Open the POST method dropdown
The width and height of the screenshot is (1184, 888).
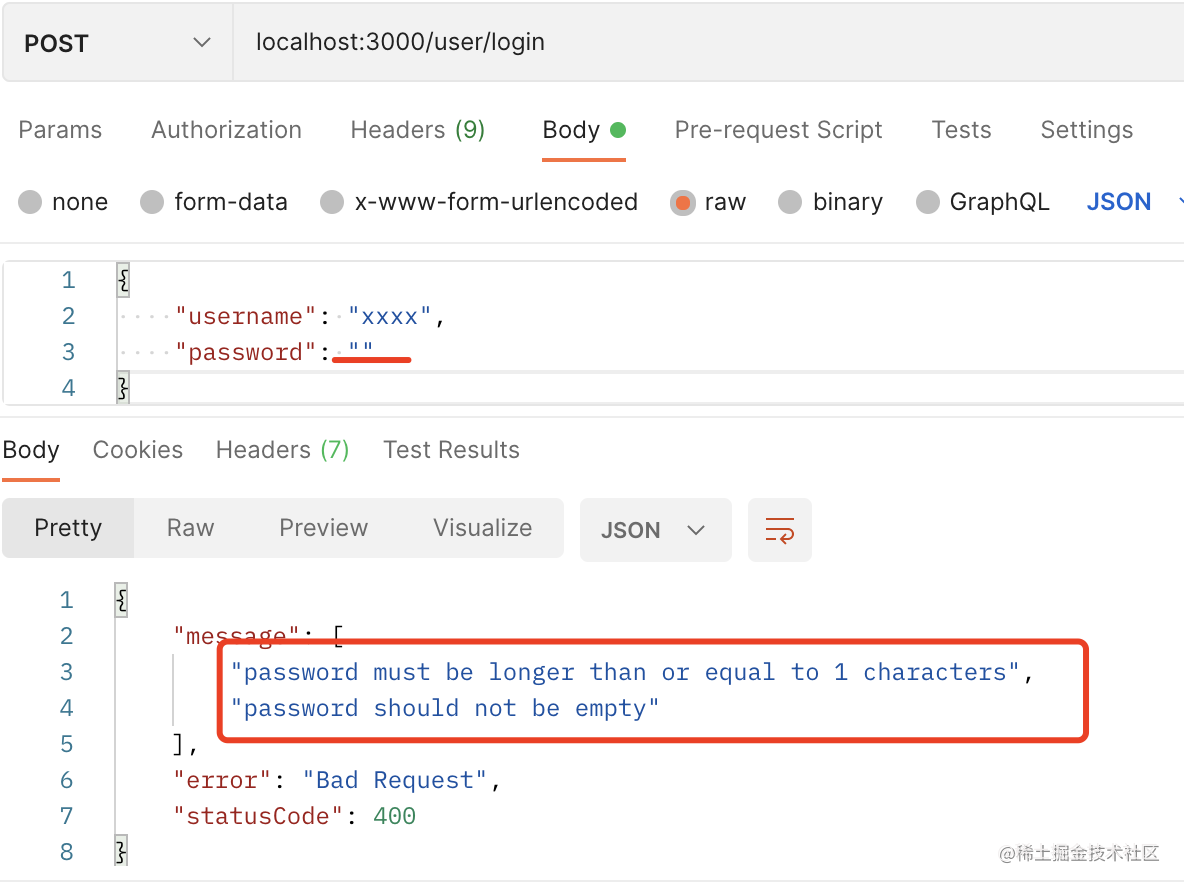tap(117, 43)
